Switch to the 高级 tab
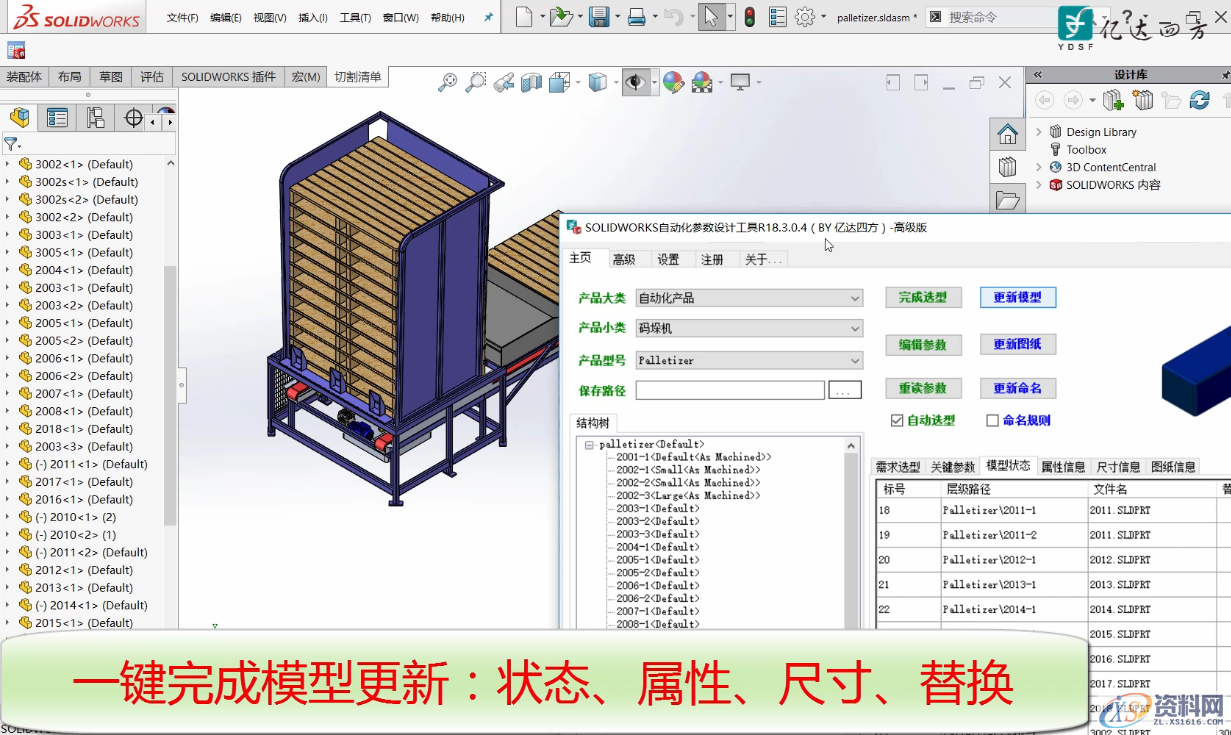 point(624,258)
